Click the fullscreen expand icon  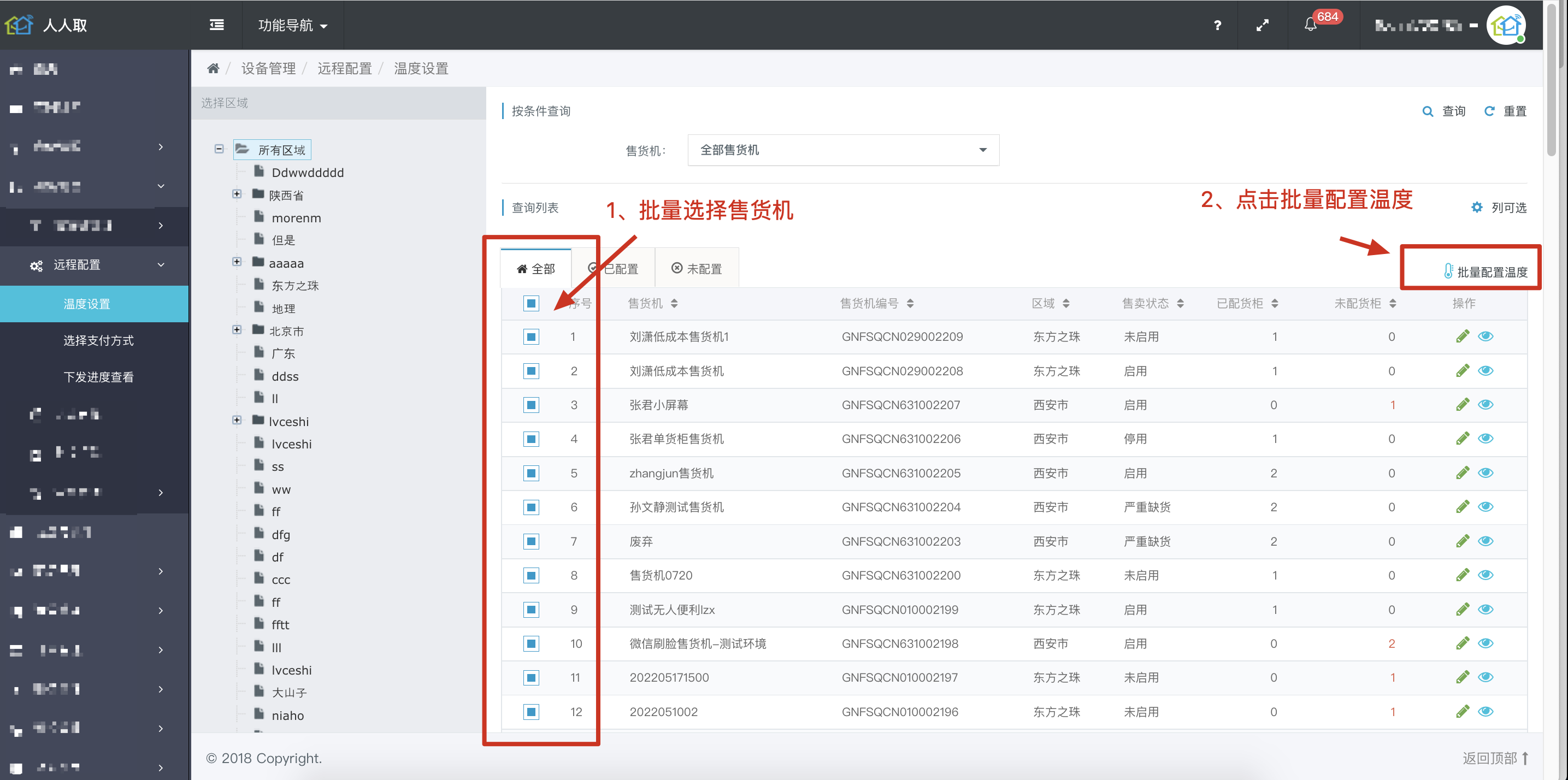[x=1263, y=25]
